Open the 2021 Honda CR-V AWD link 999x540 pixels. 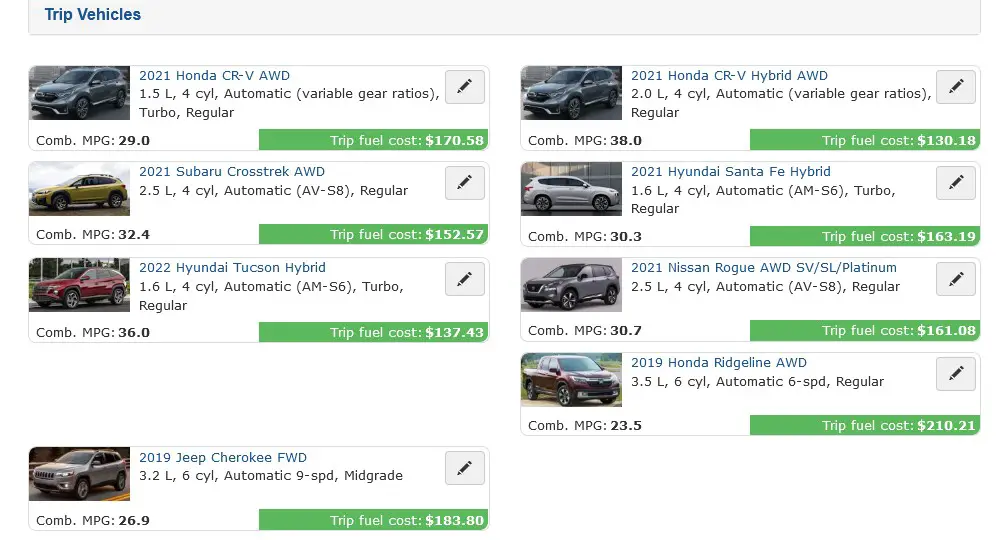click(x=214, y=75)
